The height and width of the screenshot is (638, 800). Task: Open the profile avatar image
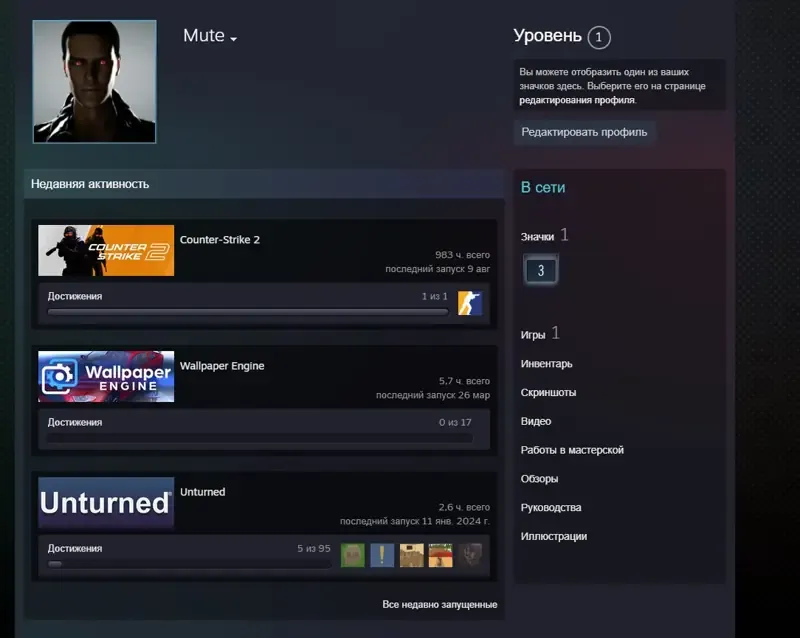point(94,82)
